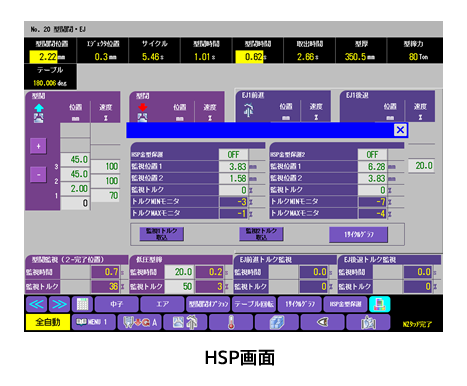
Task: Click 型厚 350.5 mm readout
Action: coord(360,57)
